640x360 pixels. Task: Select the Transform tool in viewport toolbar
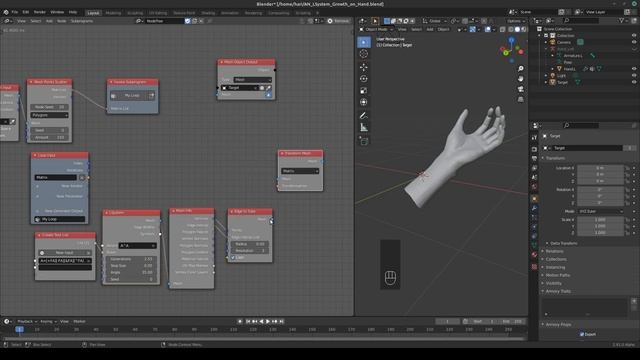pyautogui.click(x=364, y=102)
